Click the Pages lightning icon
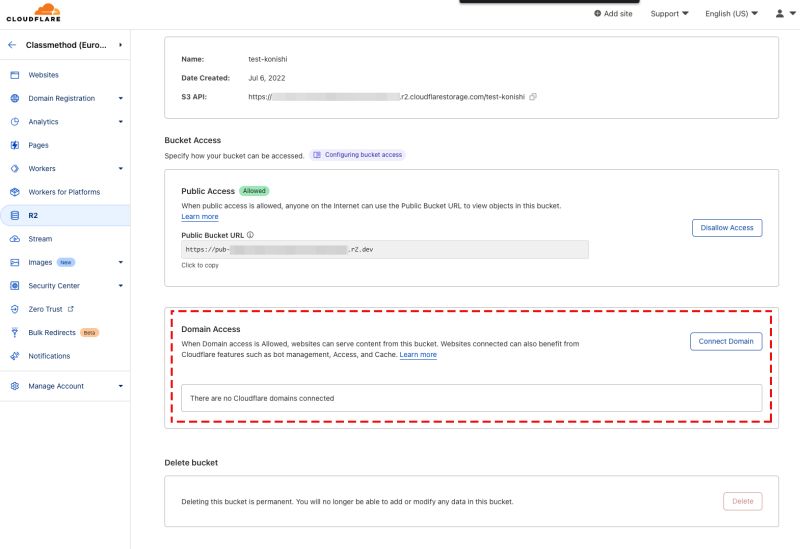The image size is (800, 549). [15, 145]
